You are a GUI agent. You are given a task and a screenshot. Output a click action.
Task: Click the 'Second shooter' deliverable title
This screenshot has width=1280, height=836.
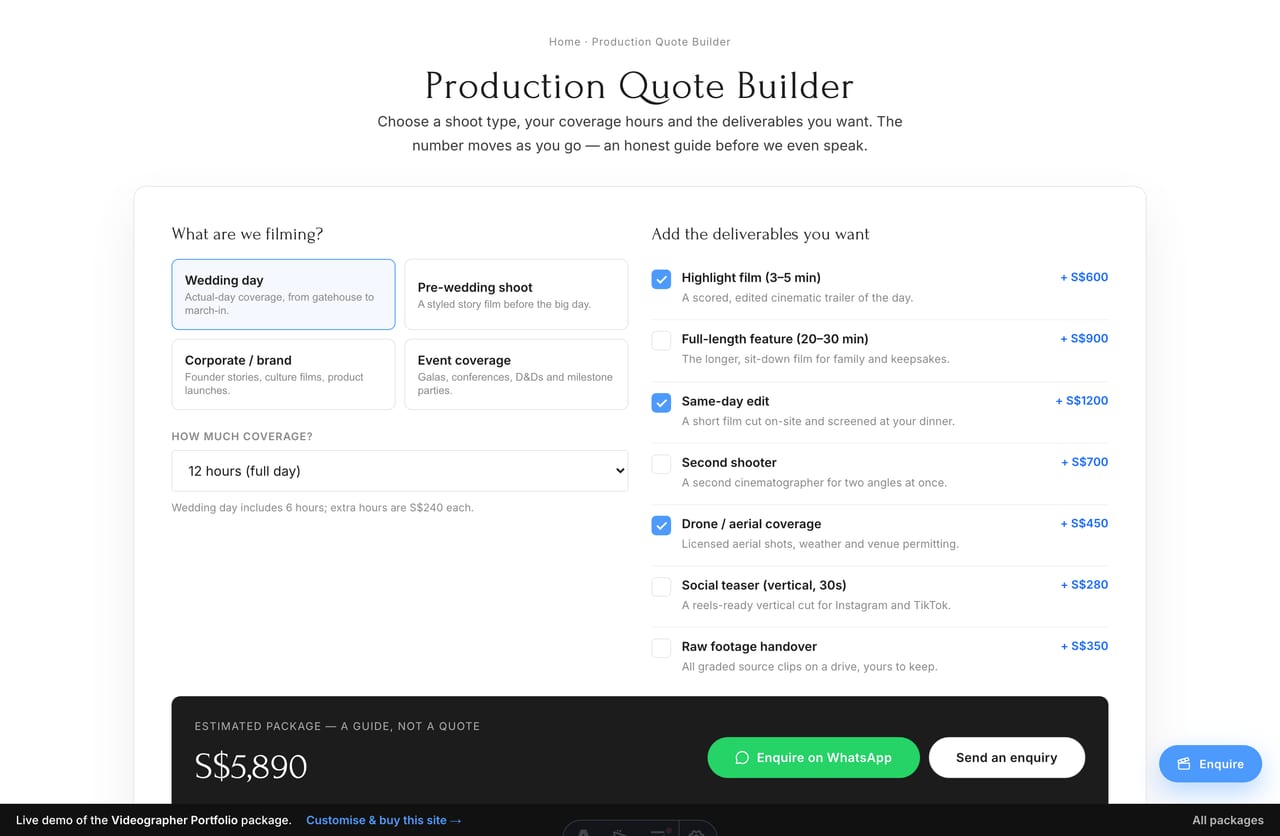click(729, 463)
